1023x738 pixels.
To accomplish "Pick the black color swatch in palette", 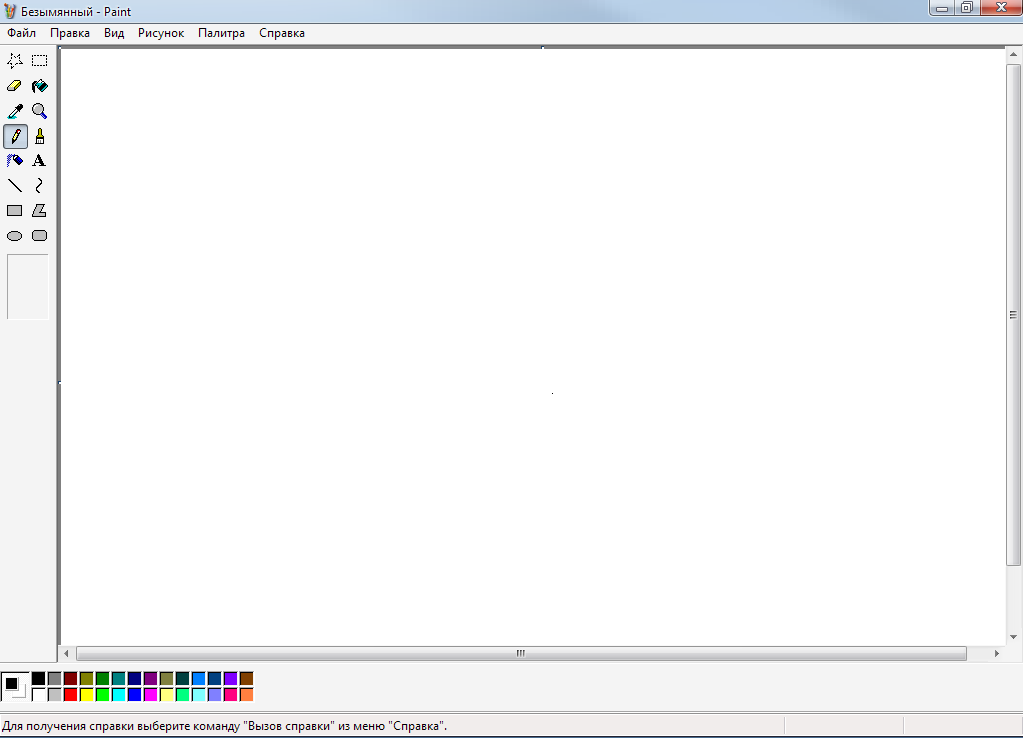I will tap(38, 679).
